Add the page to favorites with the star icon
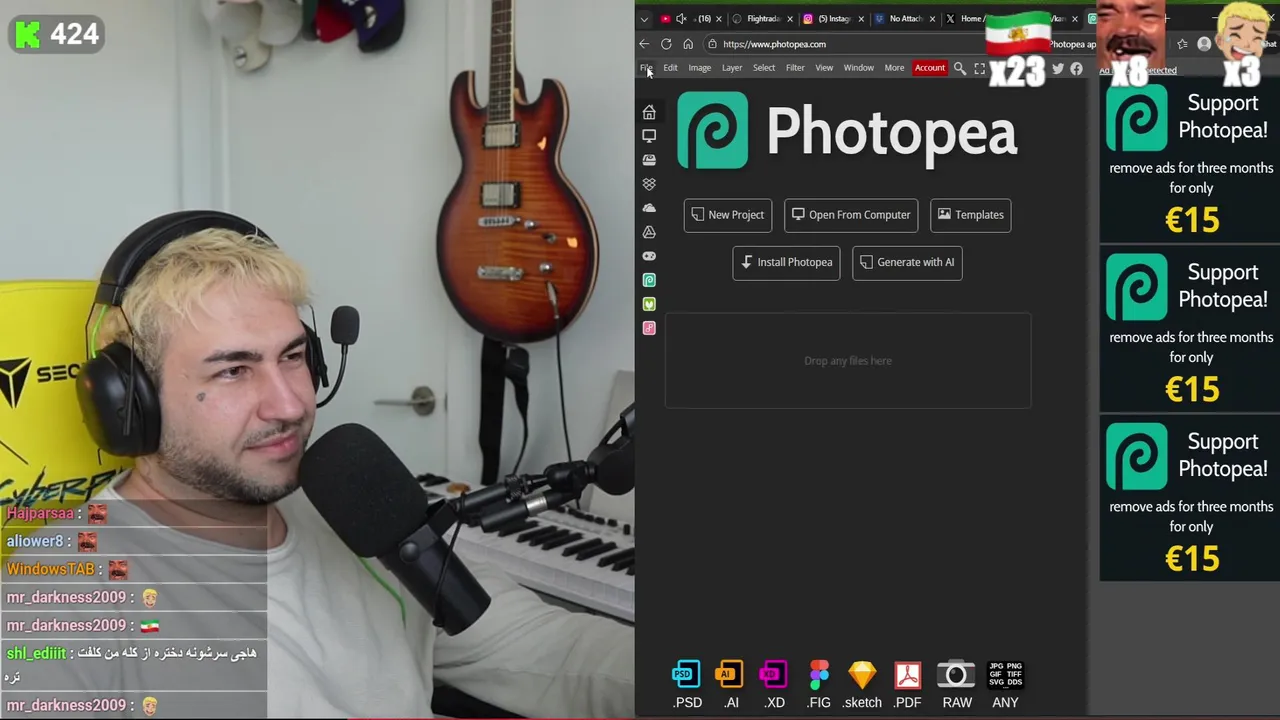 [x=1183, y=44]
